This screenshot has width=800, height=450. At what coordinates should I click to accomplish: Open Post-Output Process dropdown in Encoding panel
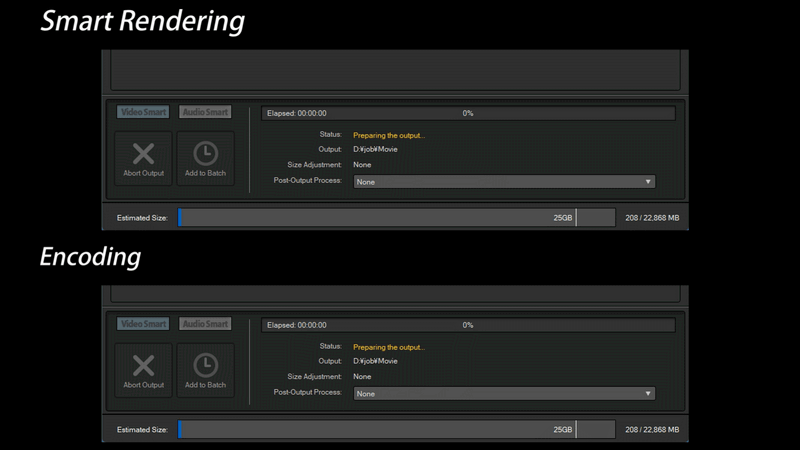click(x=504, y=393)
